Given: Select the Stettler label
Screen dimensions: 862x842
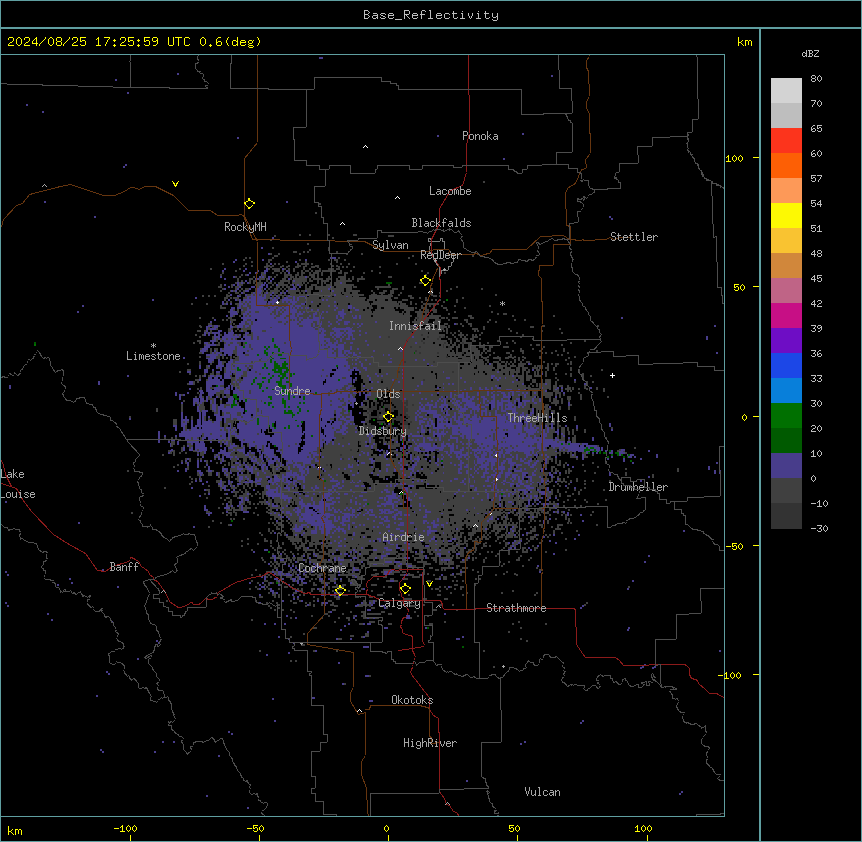Looking at the screenshot, I should (634, 237).
